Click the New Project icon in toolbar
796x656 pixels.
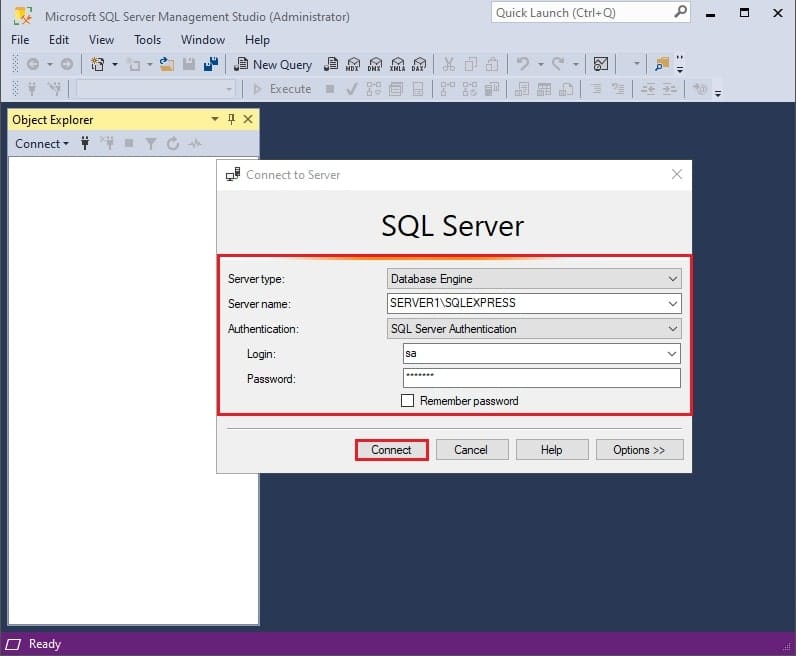(x=97, y=64)
